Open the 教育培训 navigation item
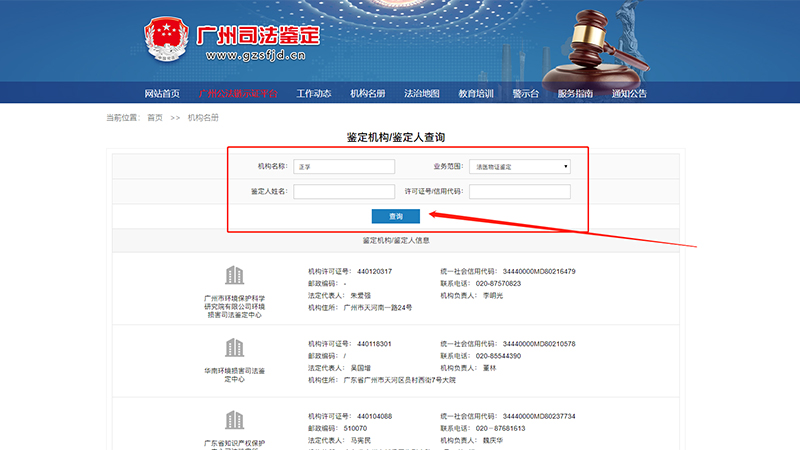This screenshot has width=800, height=450. 476,94
